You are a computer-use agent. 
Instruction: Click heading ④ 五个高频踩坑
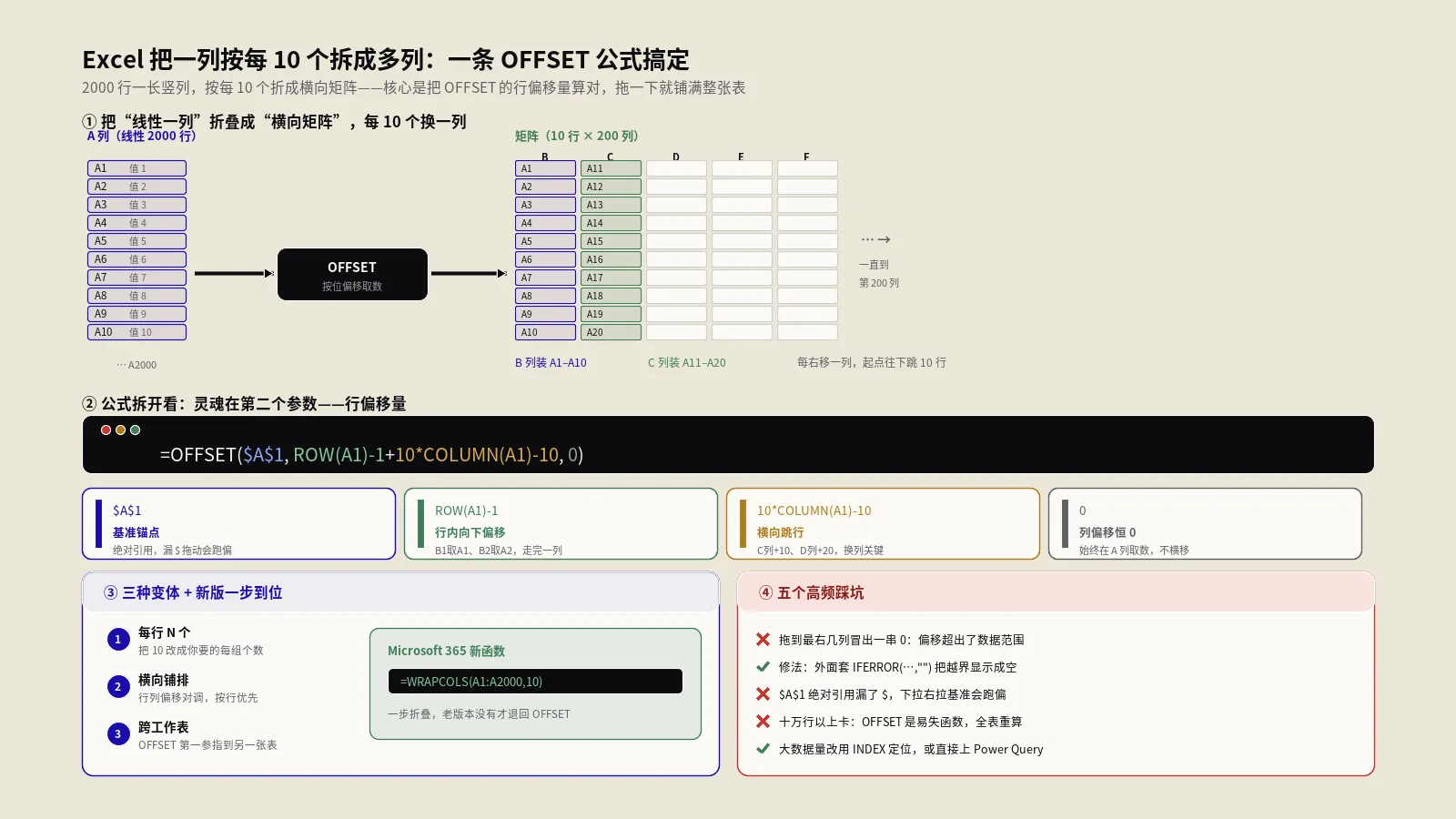click(x=812, y=592)
